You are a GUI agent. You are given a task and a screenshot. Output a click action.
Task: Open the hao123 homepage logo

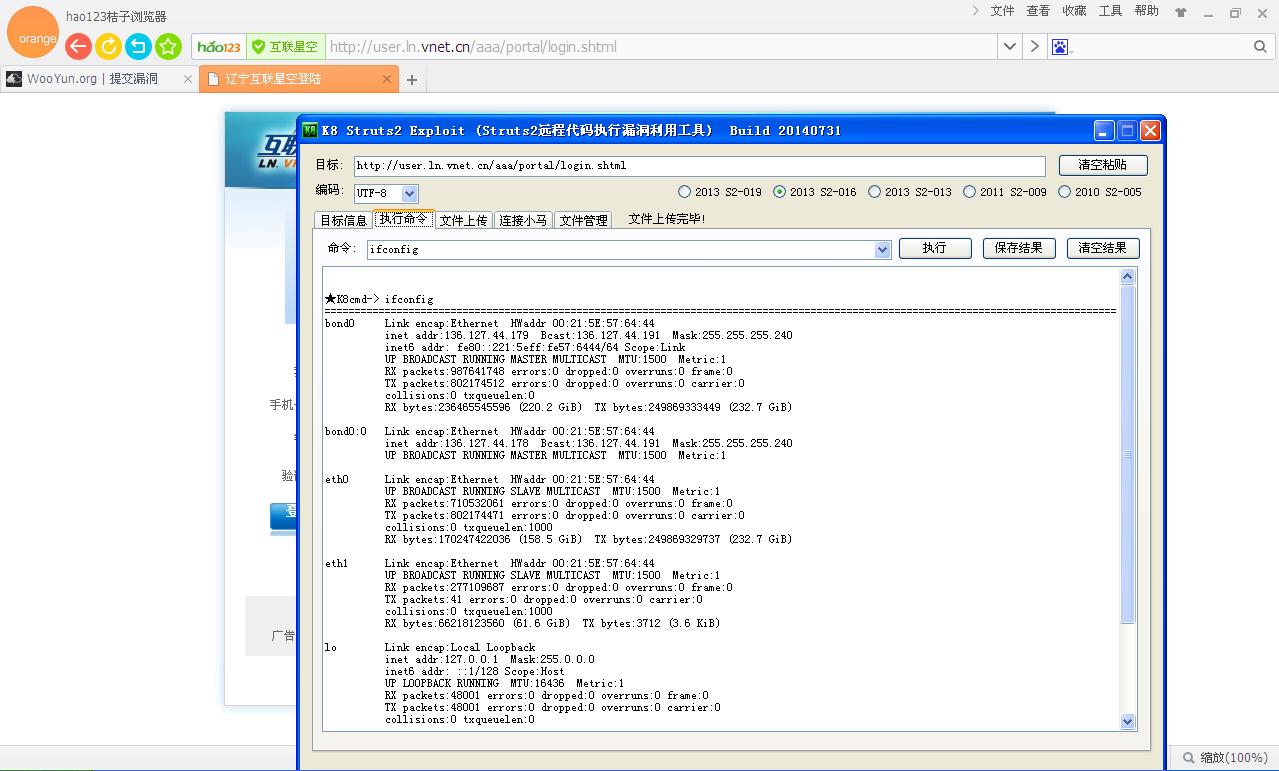click(219, 47)
